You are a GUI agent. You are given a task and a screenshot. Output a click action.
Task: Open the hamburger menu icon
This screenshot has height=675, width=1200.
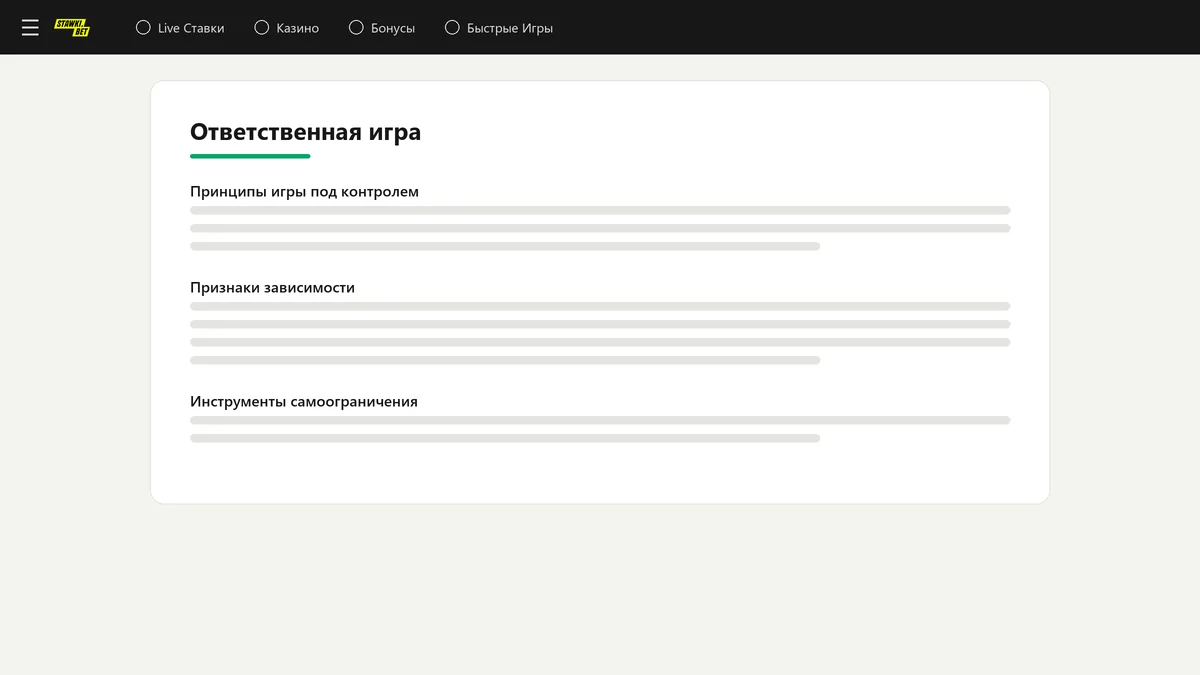click(x=30, y=28)
